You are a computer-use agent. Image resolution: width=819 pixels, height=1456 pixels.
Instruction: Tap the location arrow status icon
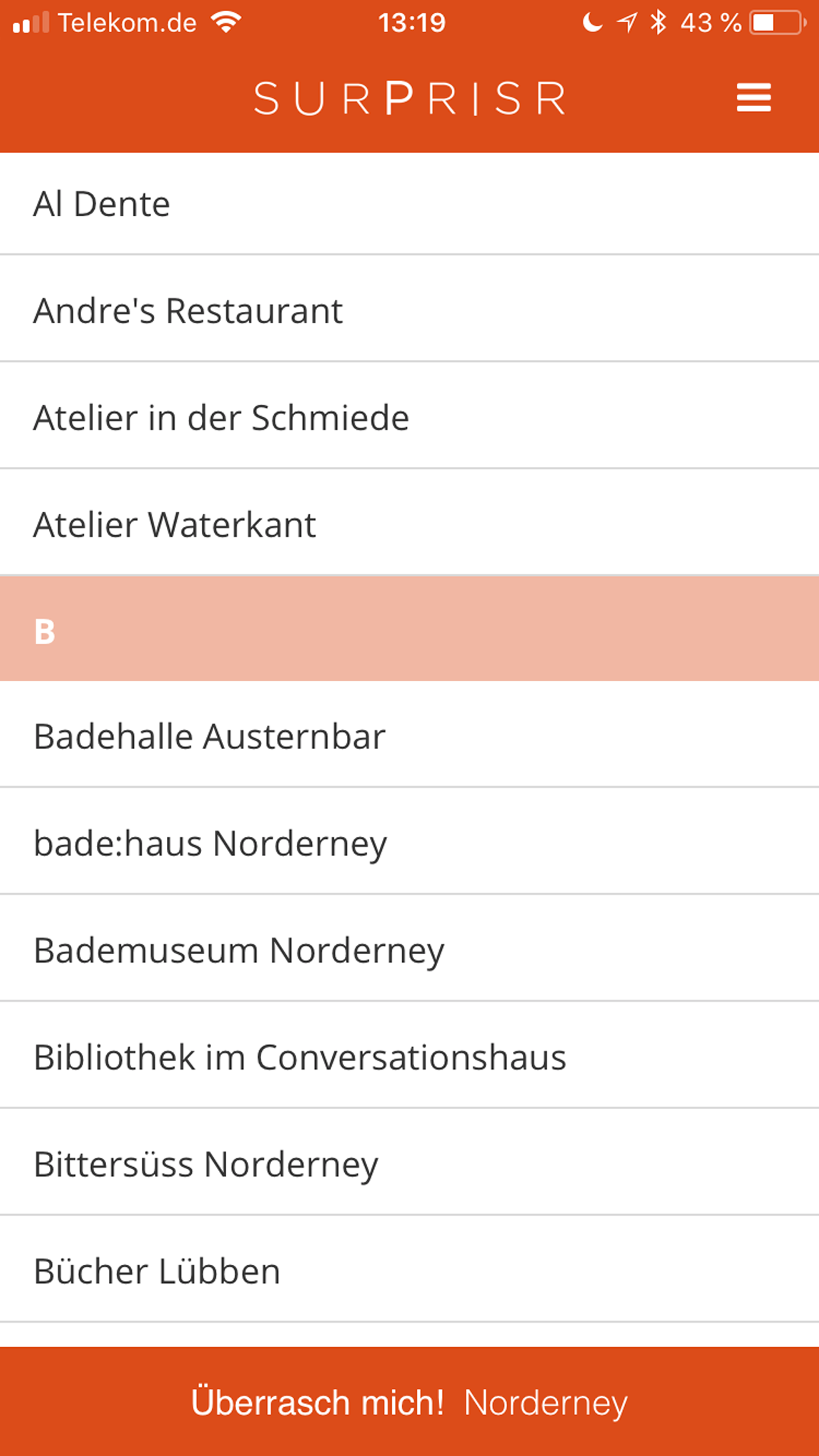[626, 23]
